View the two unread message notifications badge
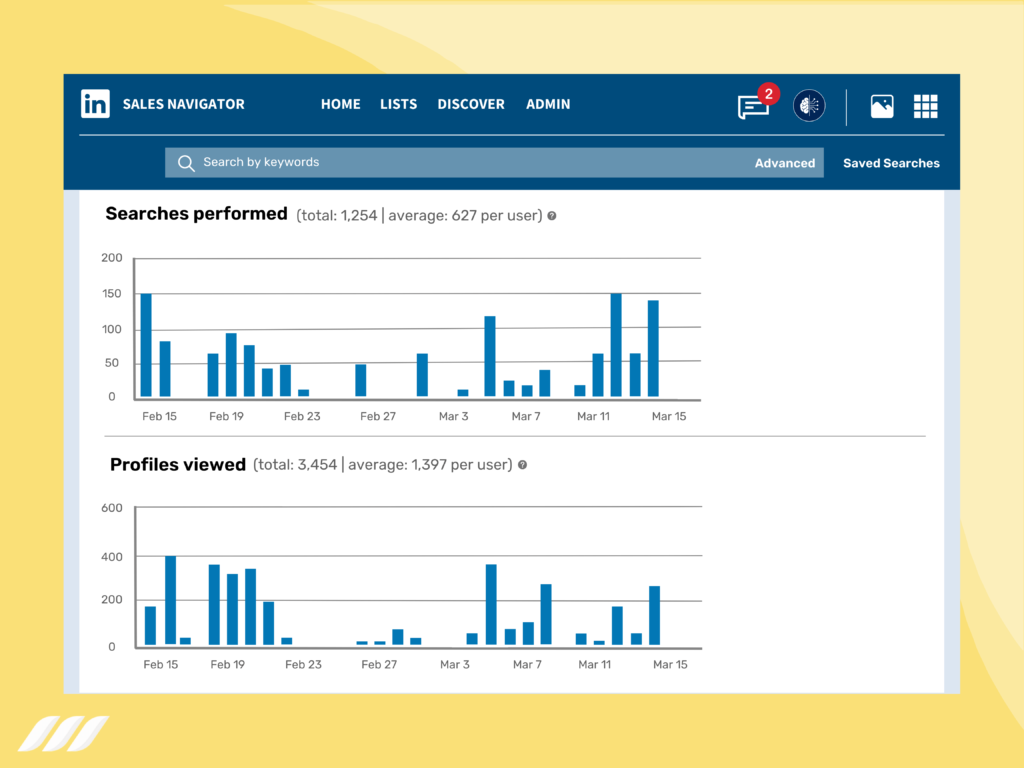 [767, 93]
